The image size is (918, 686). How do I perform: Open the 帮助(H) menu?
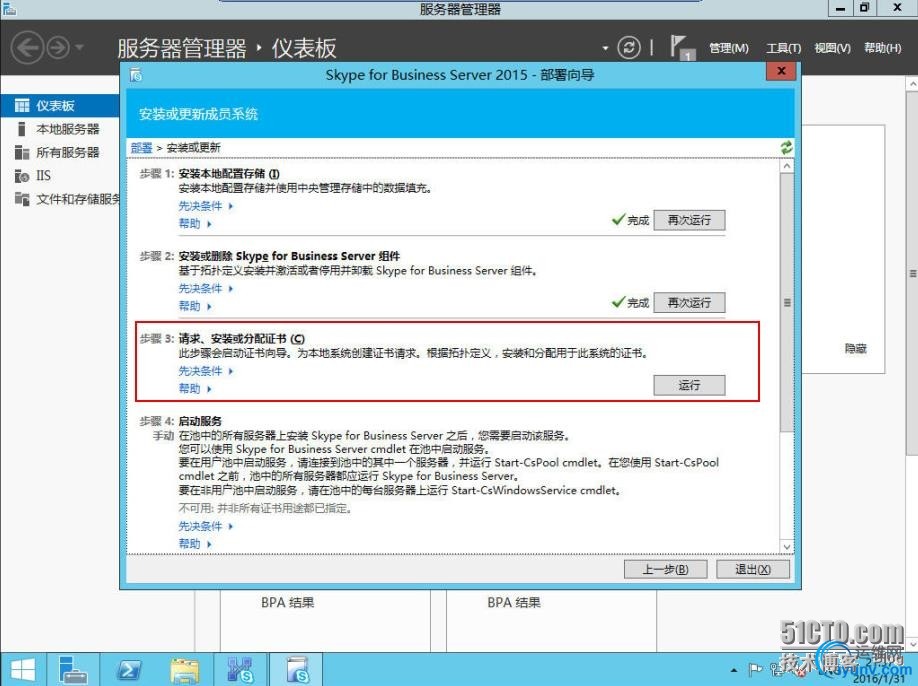coord(883,48)
